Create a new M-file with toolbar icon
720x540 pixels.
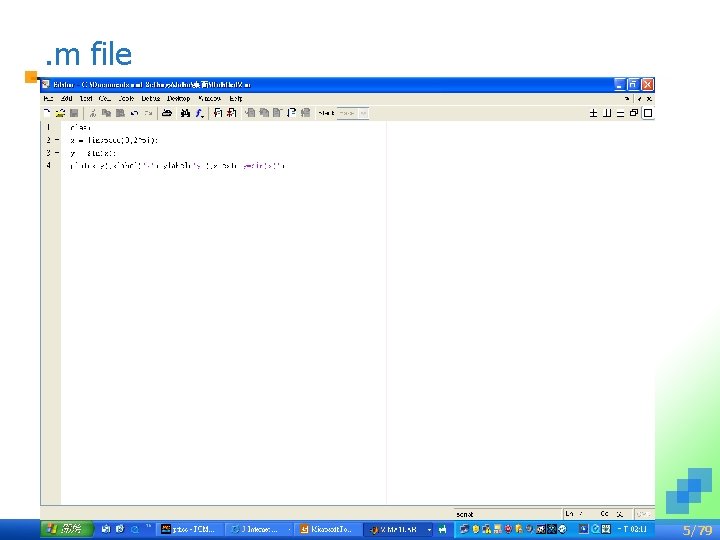(x=46, y=113)
